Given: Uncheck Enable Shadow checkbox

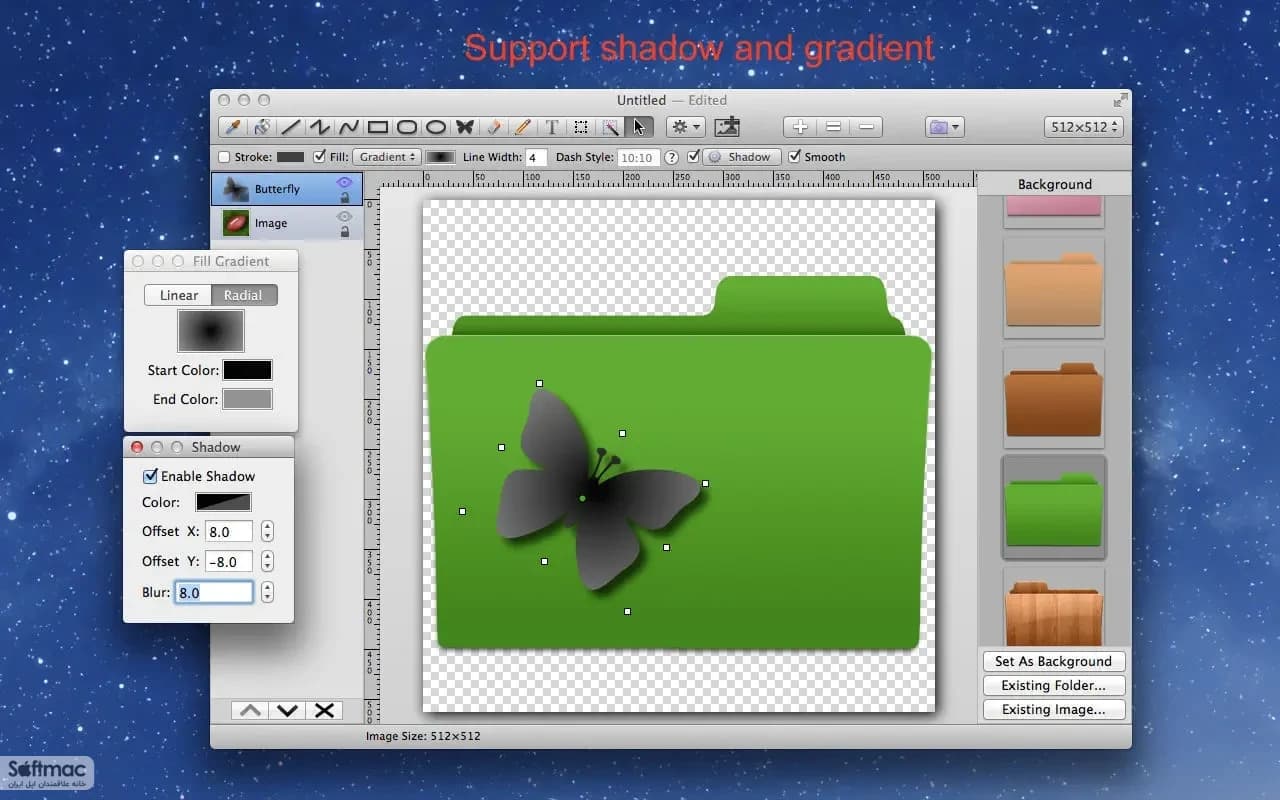Looking at the screenshot, I should click(x=151, y=476).
